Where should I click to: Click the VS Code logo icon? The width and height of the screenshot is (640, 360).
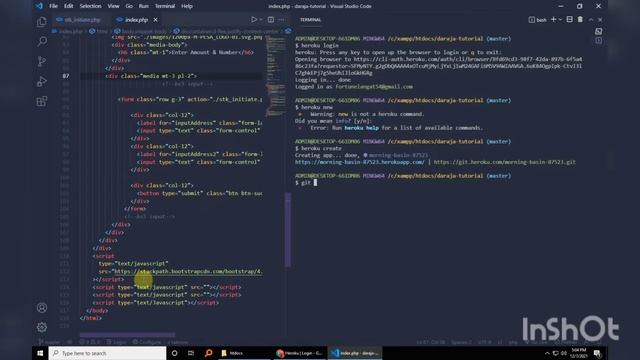pyautogui.click(x=39, y=6)
